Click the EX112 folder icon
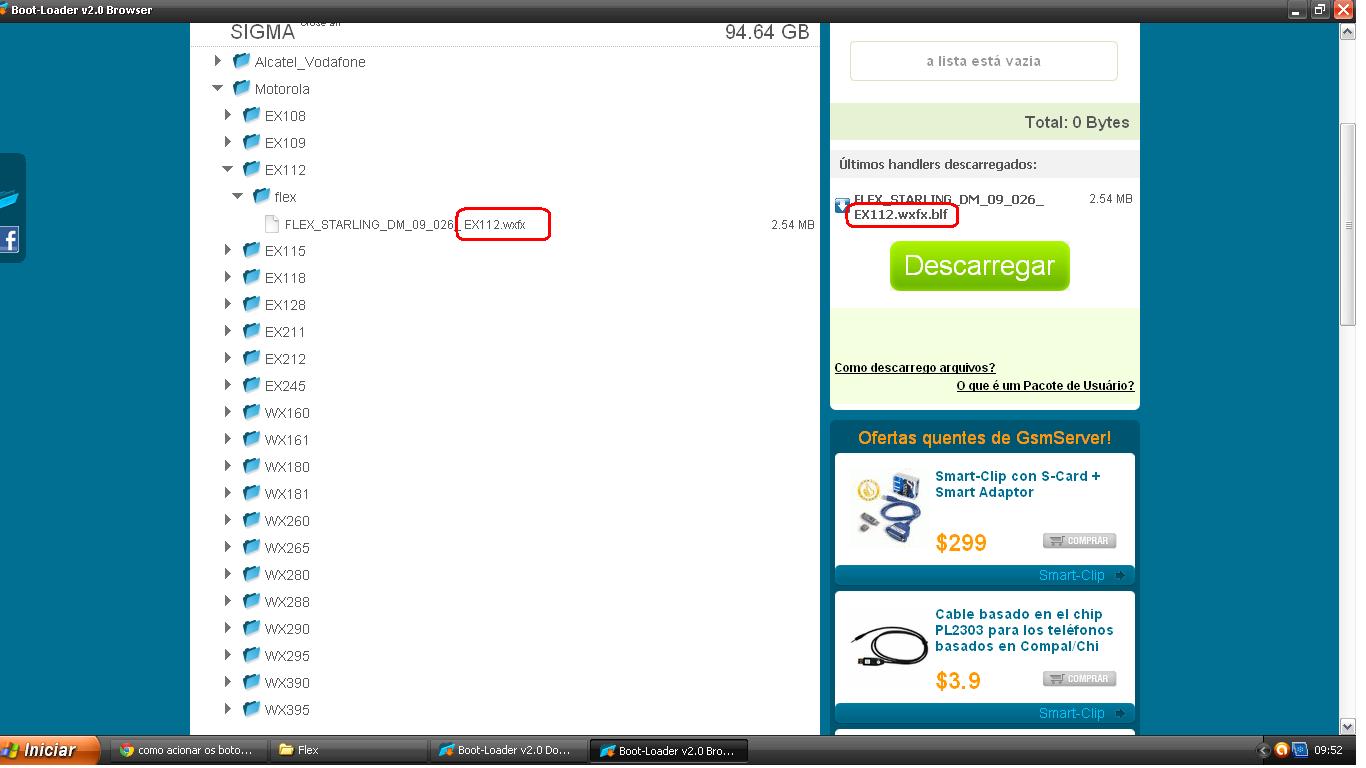Screen dimensions: 1366x768 tap(252, 169)
